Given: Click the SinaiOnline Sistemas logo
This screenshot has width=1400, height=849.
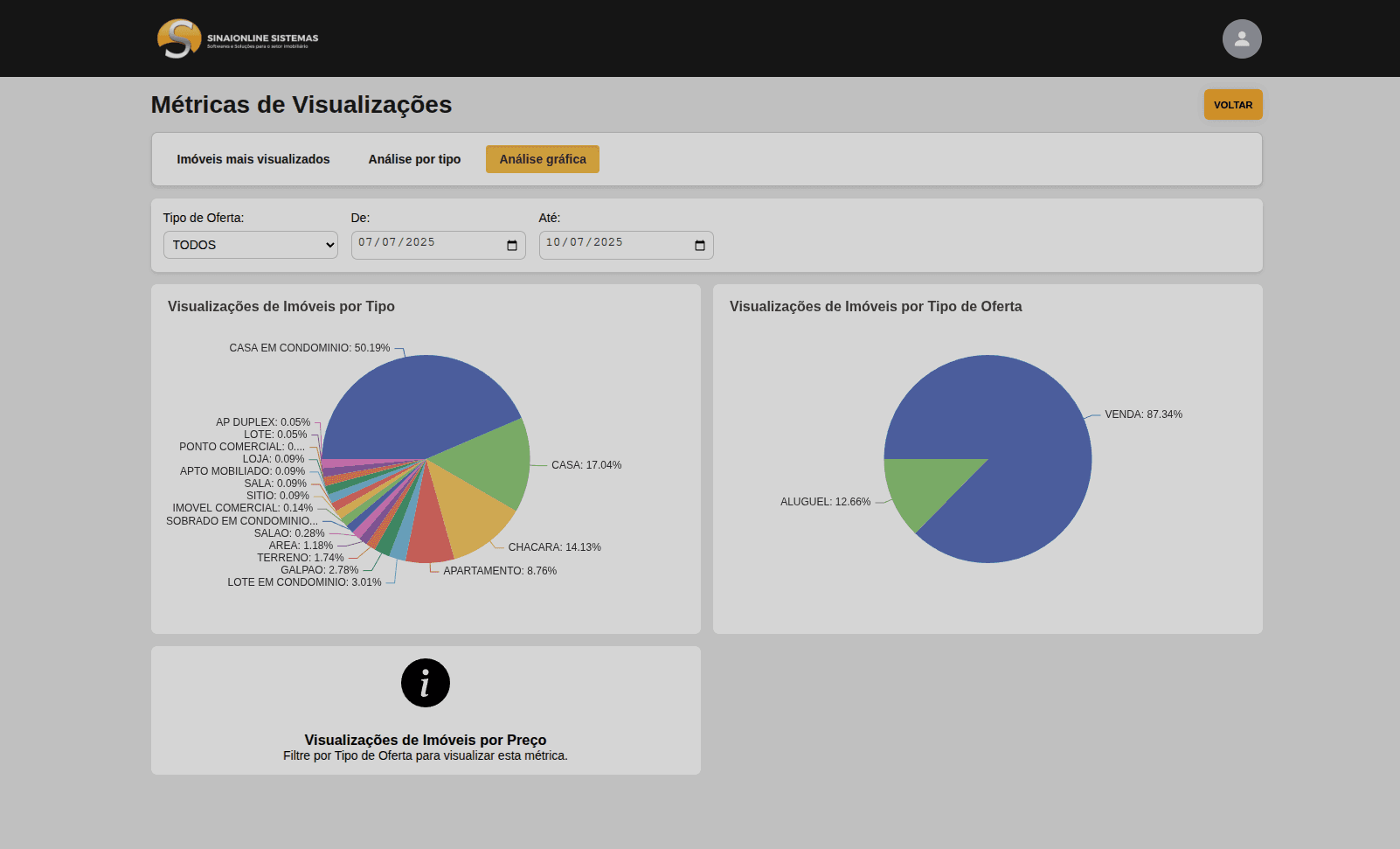Looking at the screenshot, I should click(x=237, y=39).
